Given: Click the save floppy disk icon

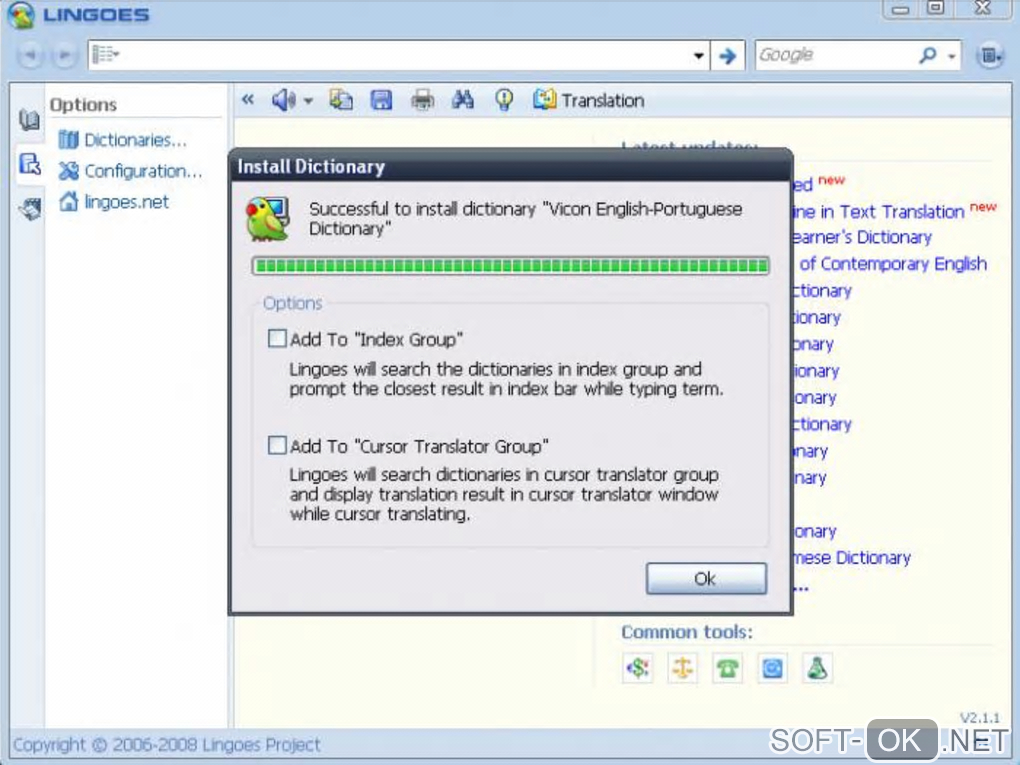Looking at the screenshot, I should [381, 100].
